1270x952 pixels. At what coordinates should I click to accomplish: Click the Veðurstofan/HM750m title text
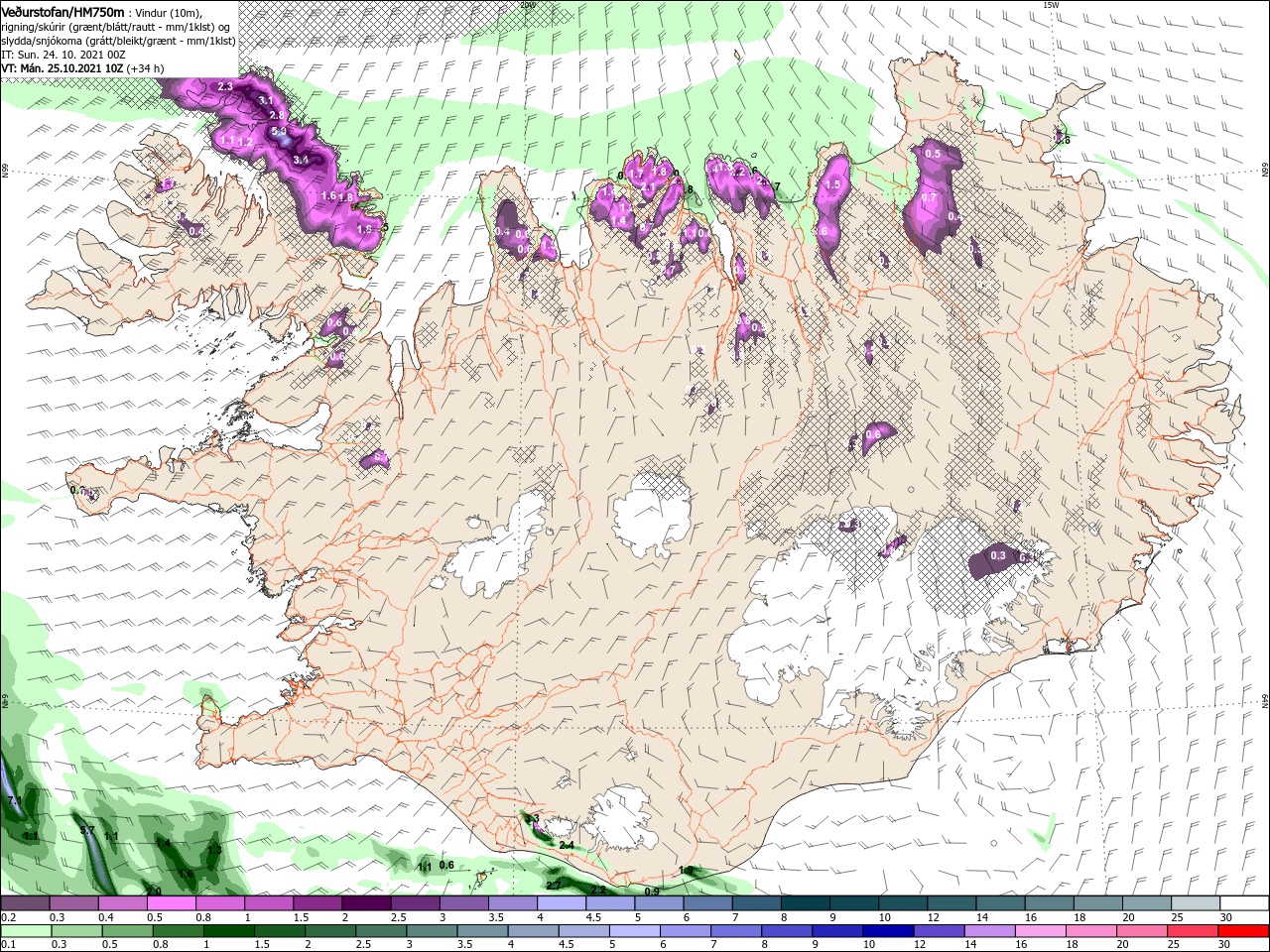[63, 11]
